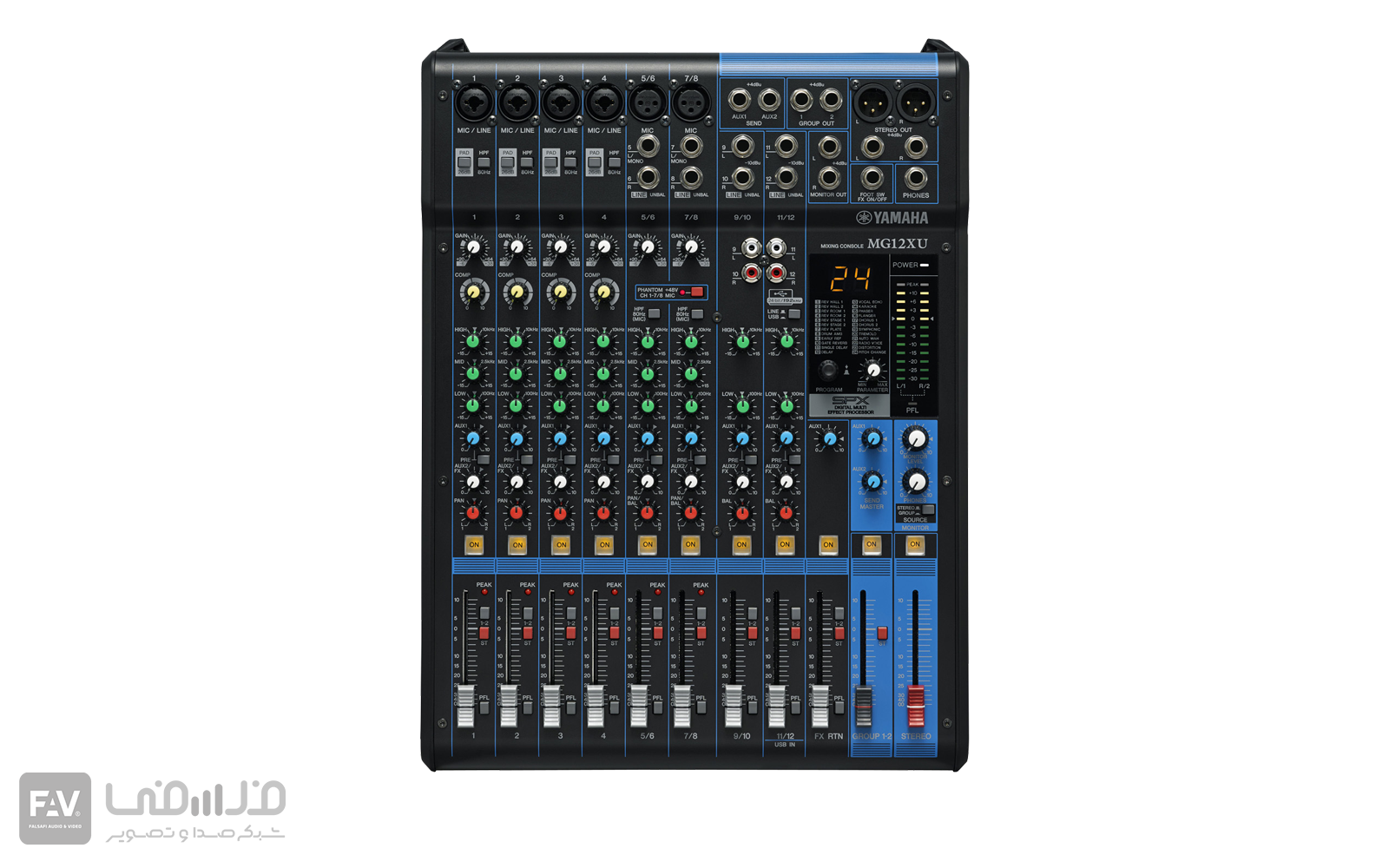Click the white RCA input for channel 11

click(777, 249)
